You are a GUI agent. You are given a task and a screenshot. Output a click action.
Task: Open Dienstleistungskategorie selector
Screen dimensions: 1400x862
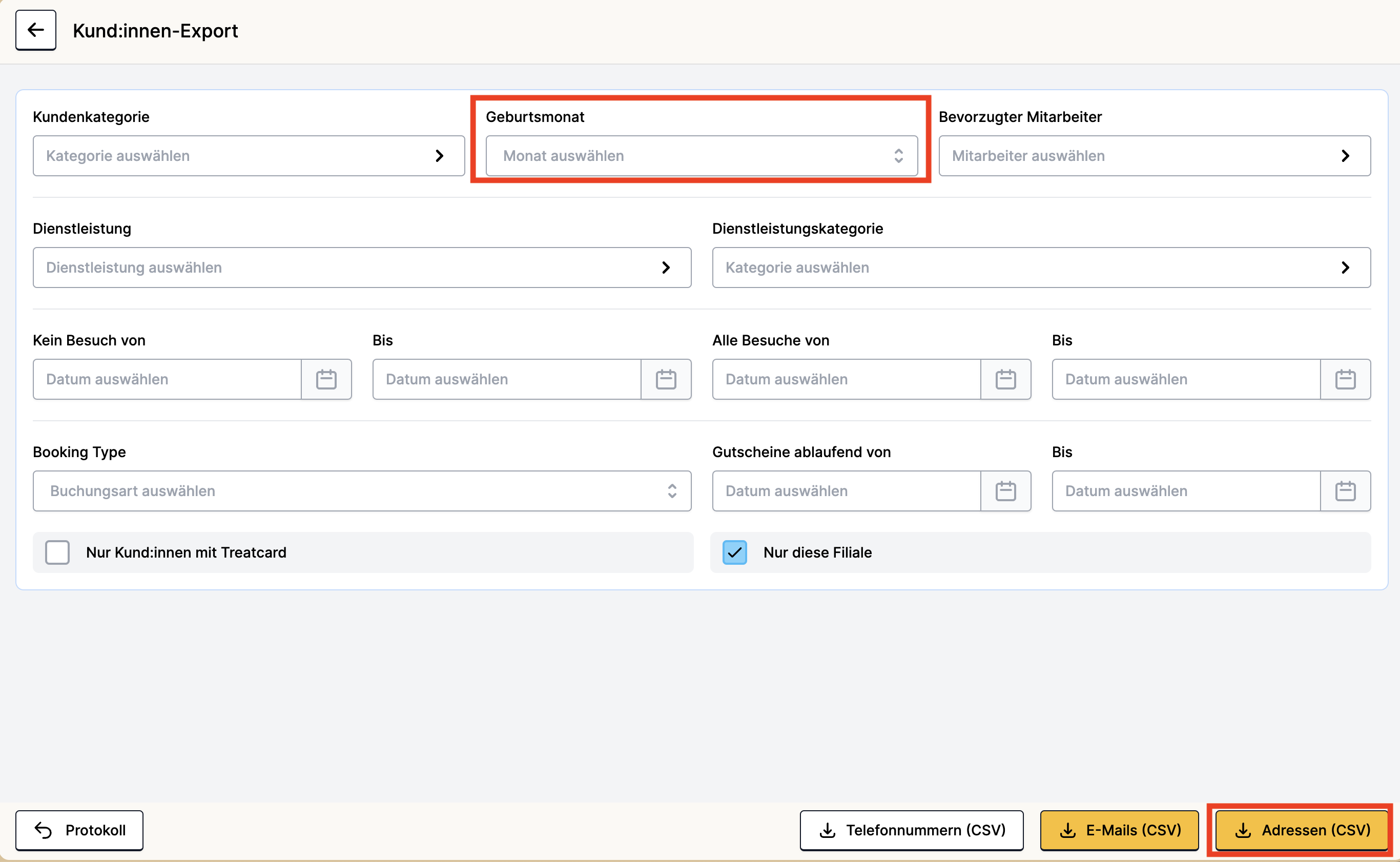[x=1041, y=268]
